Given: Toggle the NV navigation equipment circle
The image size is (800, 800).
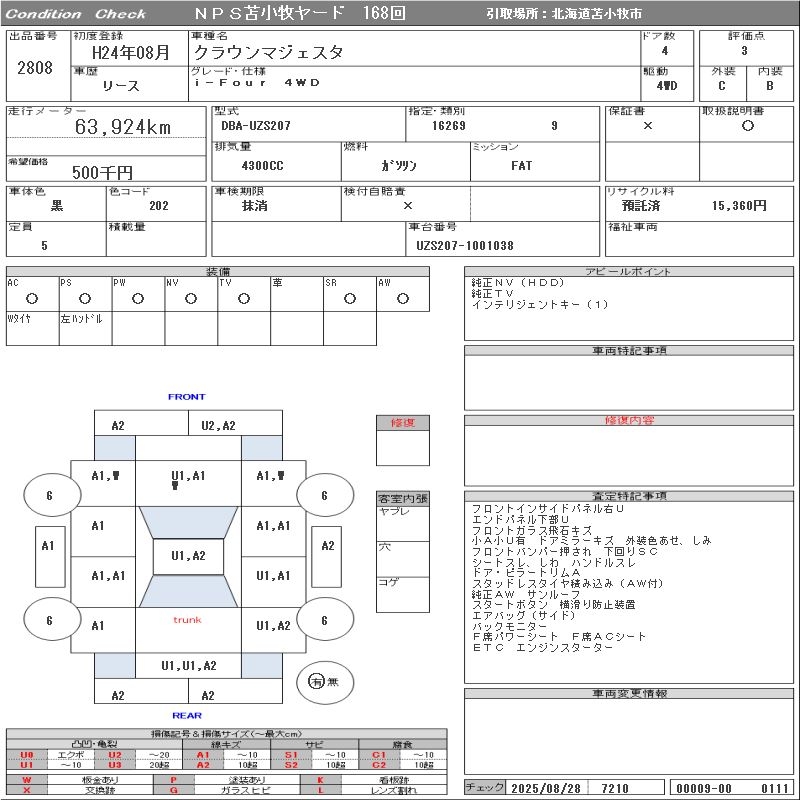Looking at the screenshot, I should click(190, 298).
